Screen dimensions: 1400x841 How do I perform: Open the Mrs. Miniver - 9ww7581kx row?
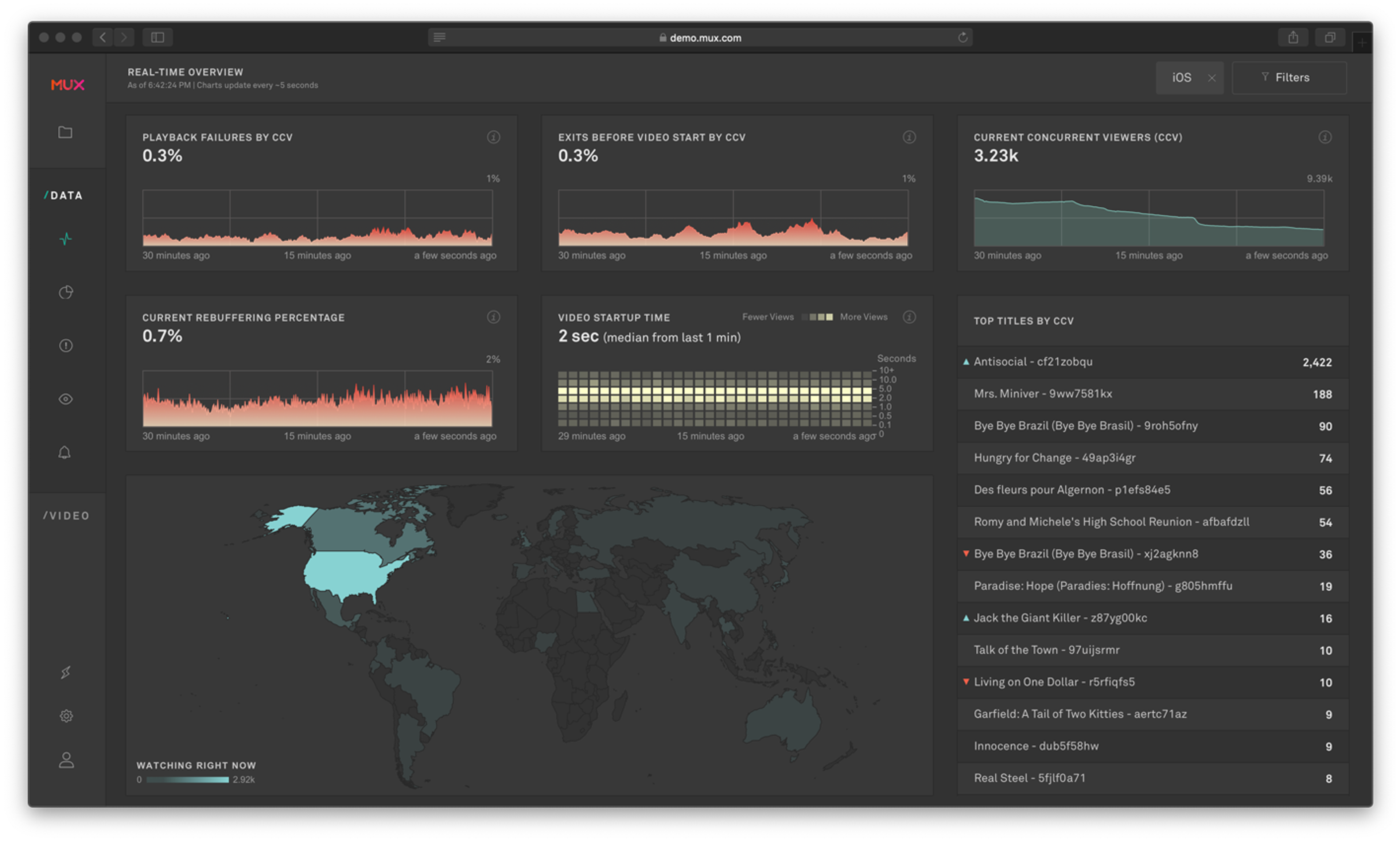point(1042,394)
